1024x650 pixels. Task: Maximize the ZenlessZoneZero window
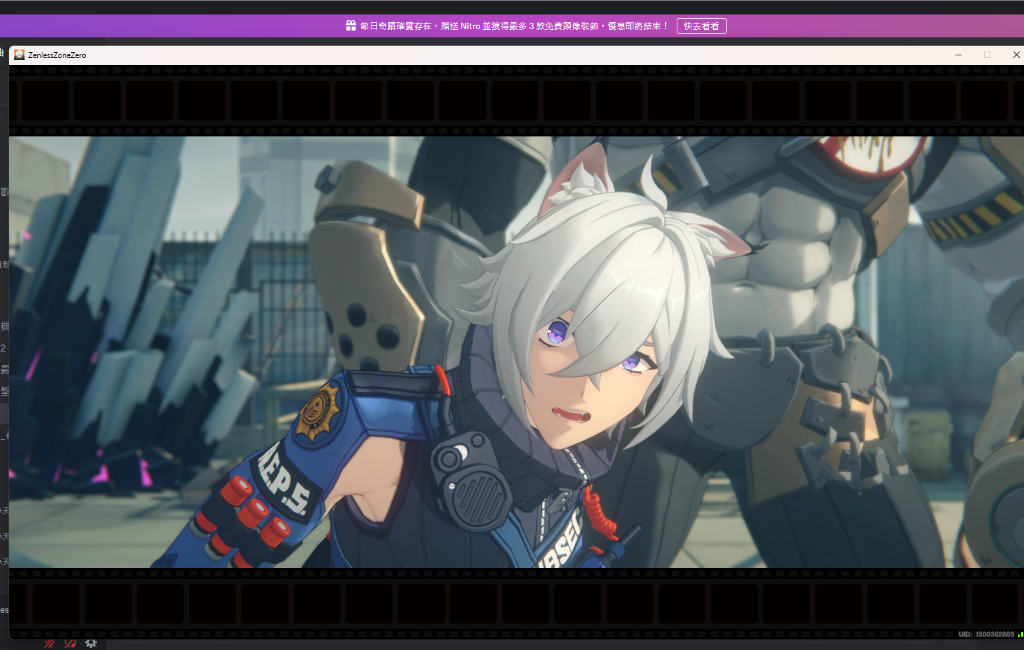tap(987, 55)
